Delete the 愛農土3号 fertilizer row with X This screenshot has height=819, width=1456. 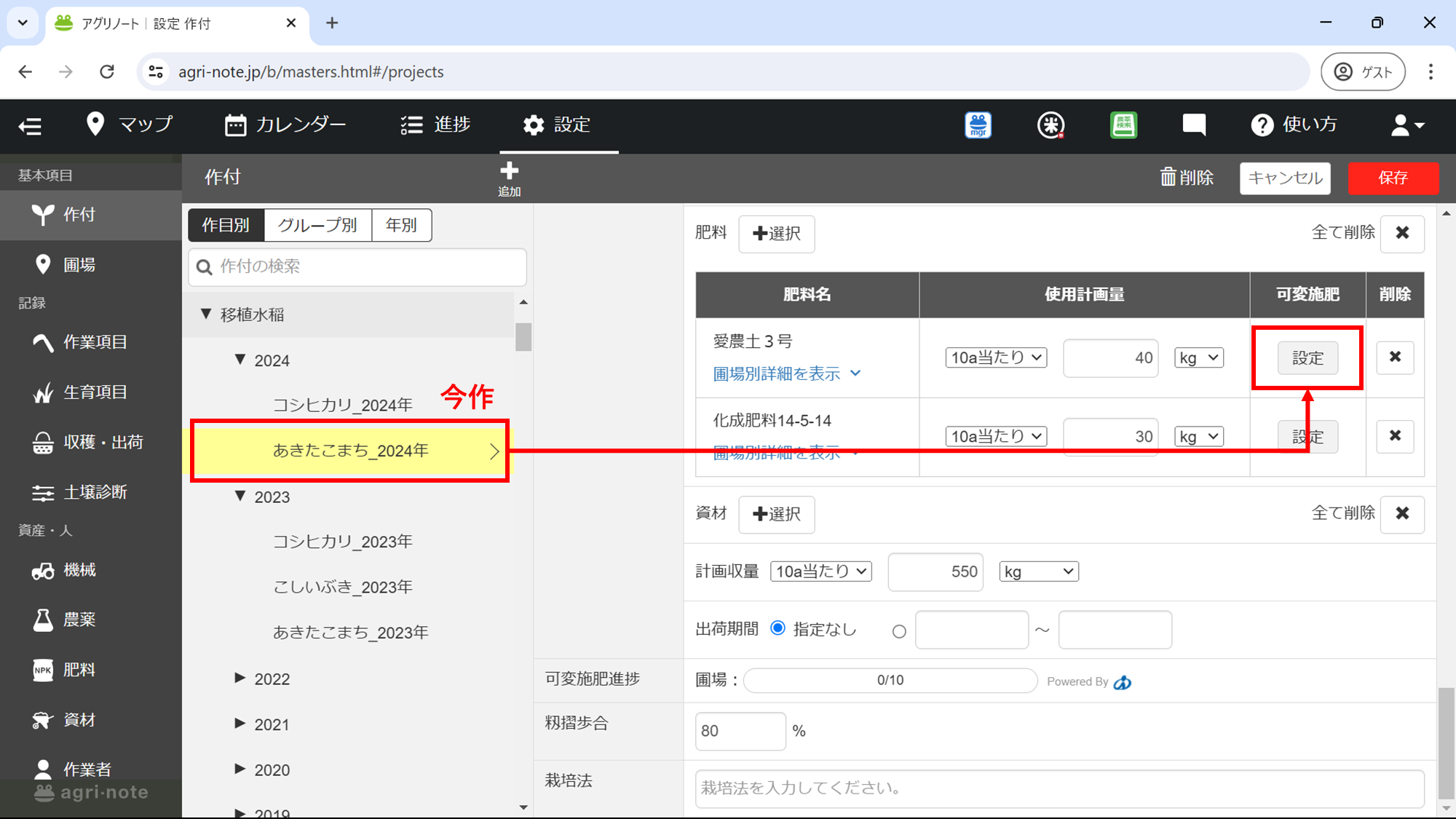[x=1394, y=357]
